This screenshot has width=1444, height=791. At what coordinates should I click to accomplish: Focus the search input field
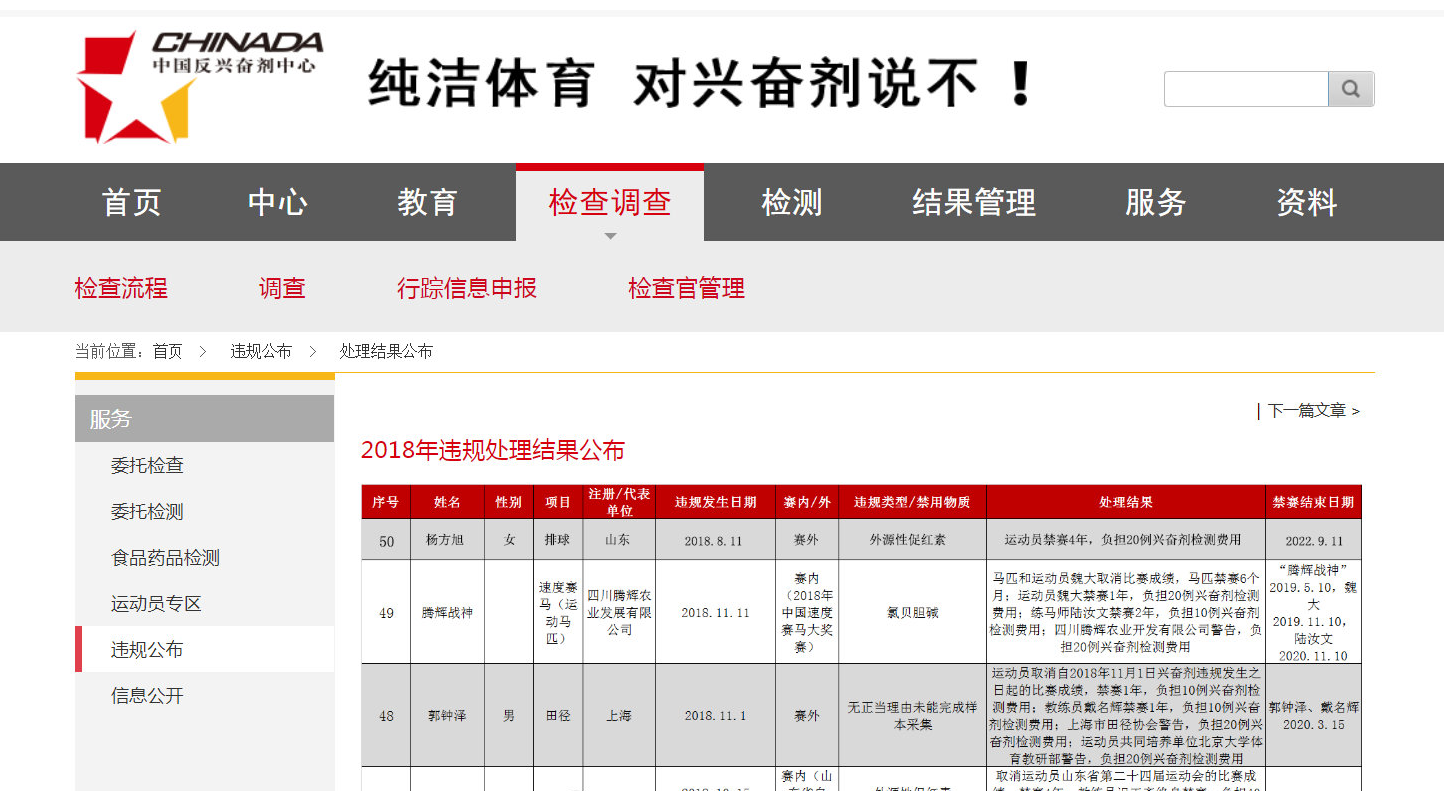click(x=1246, y=89)
